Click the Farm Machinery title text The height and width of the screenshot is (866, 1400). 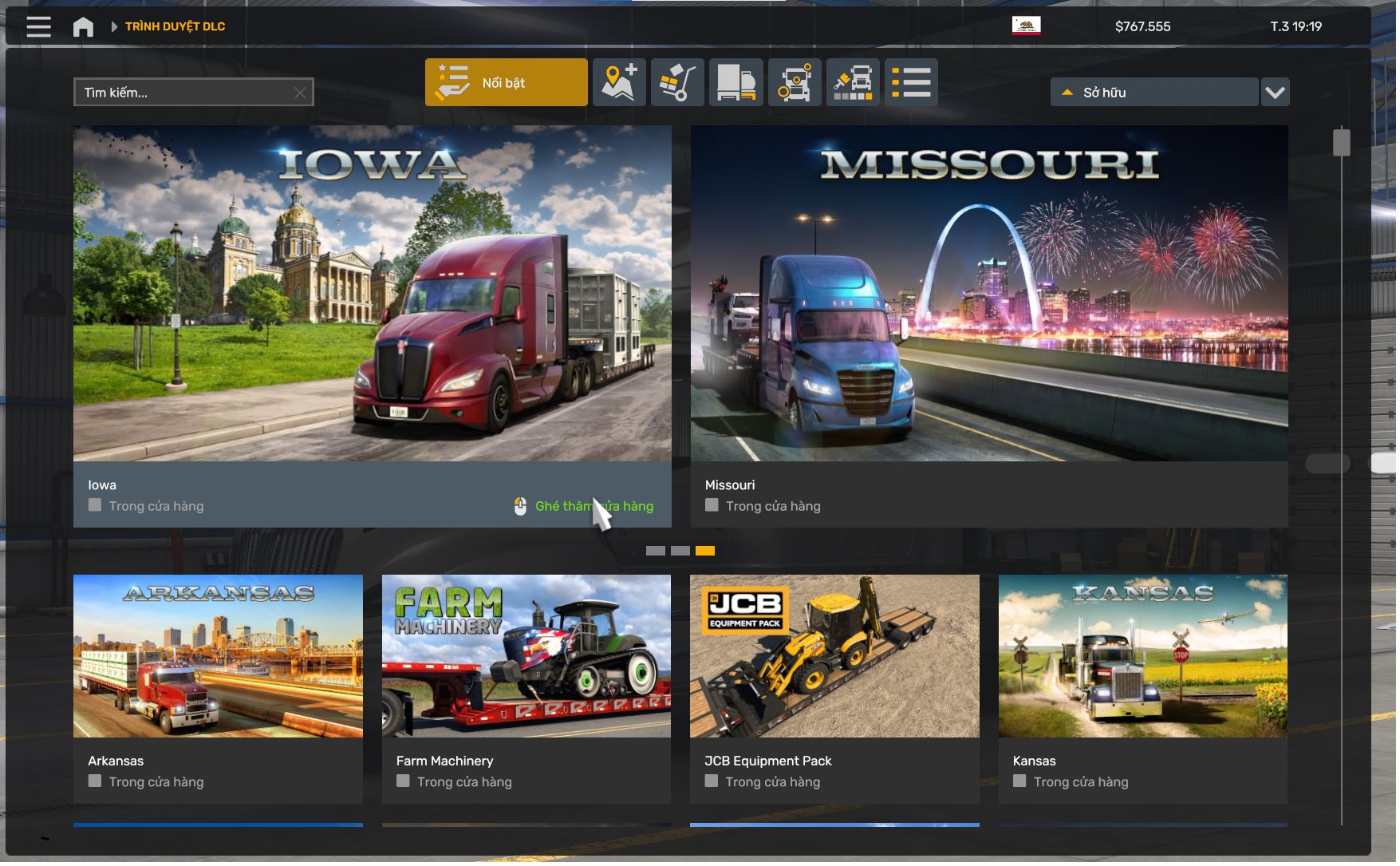click(445, 761)
